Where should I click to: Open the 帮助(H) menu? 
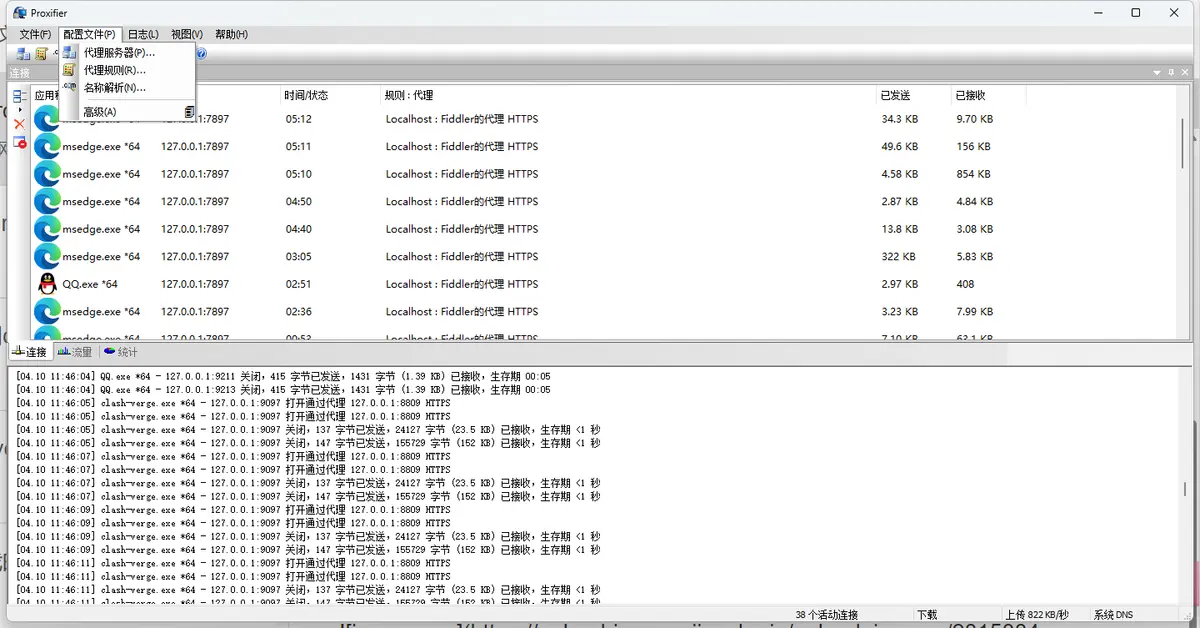click(231, 34)
